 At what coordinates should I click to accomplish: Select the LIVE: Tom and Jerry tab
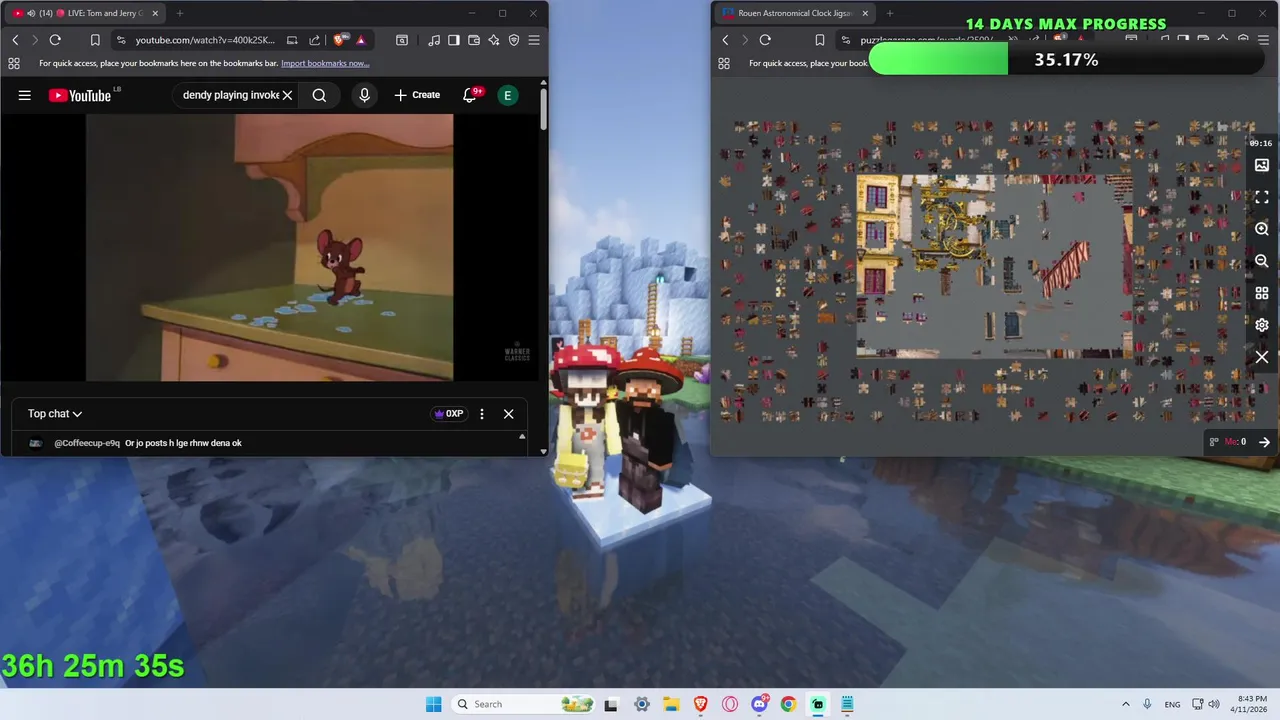[85, 13]
